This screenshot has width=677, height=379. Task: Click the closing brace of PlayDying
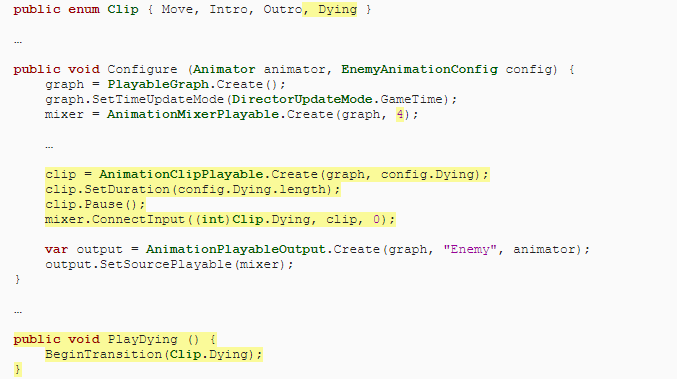pyautogui.click(x=17, y=369)
